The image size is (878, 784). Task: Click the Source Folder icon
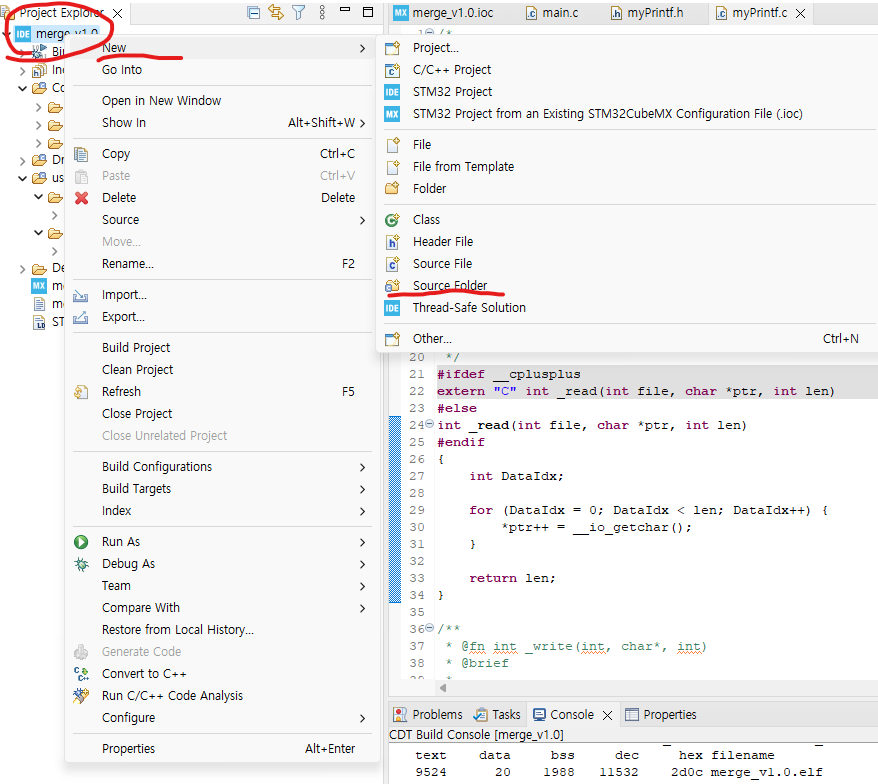click(393, 286)
